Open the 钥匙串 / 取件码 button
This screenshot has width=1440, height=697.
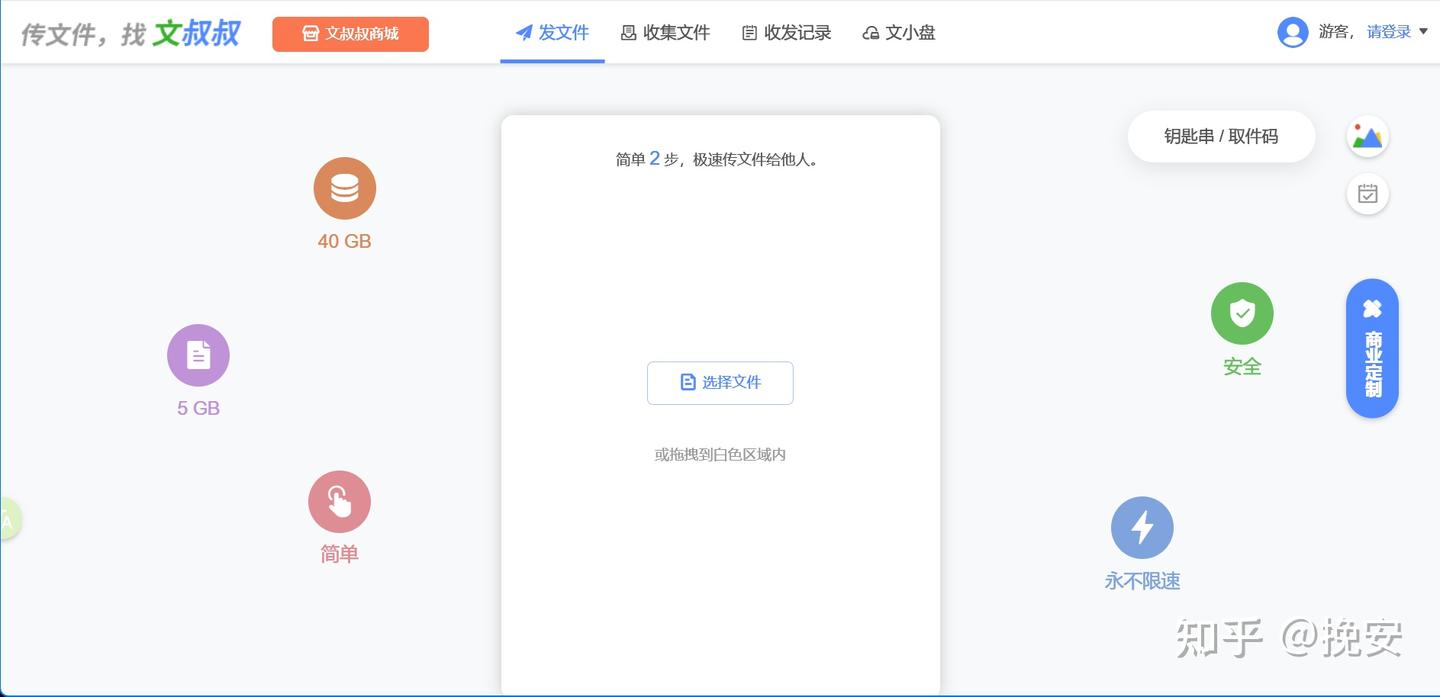1221,137
